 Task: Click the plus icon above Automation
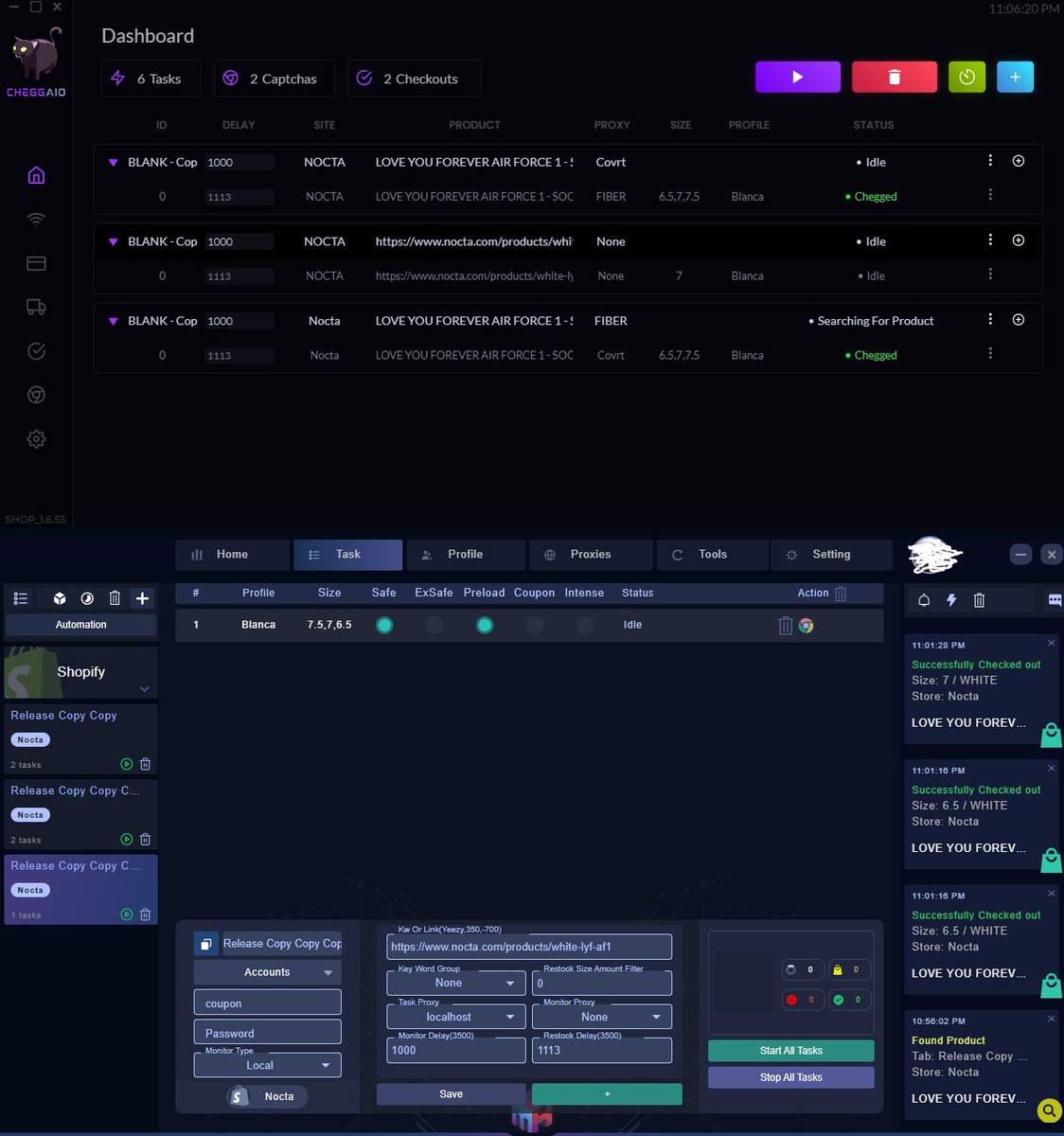click(x=142, y=598)
